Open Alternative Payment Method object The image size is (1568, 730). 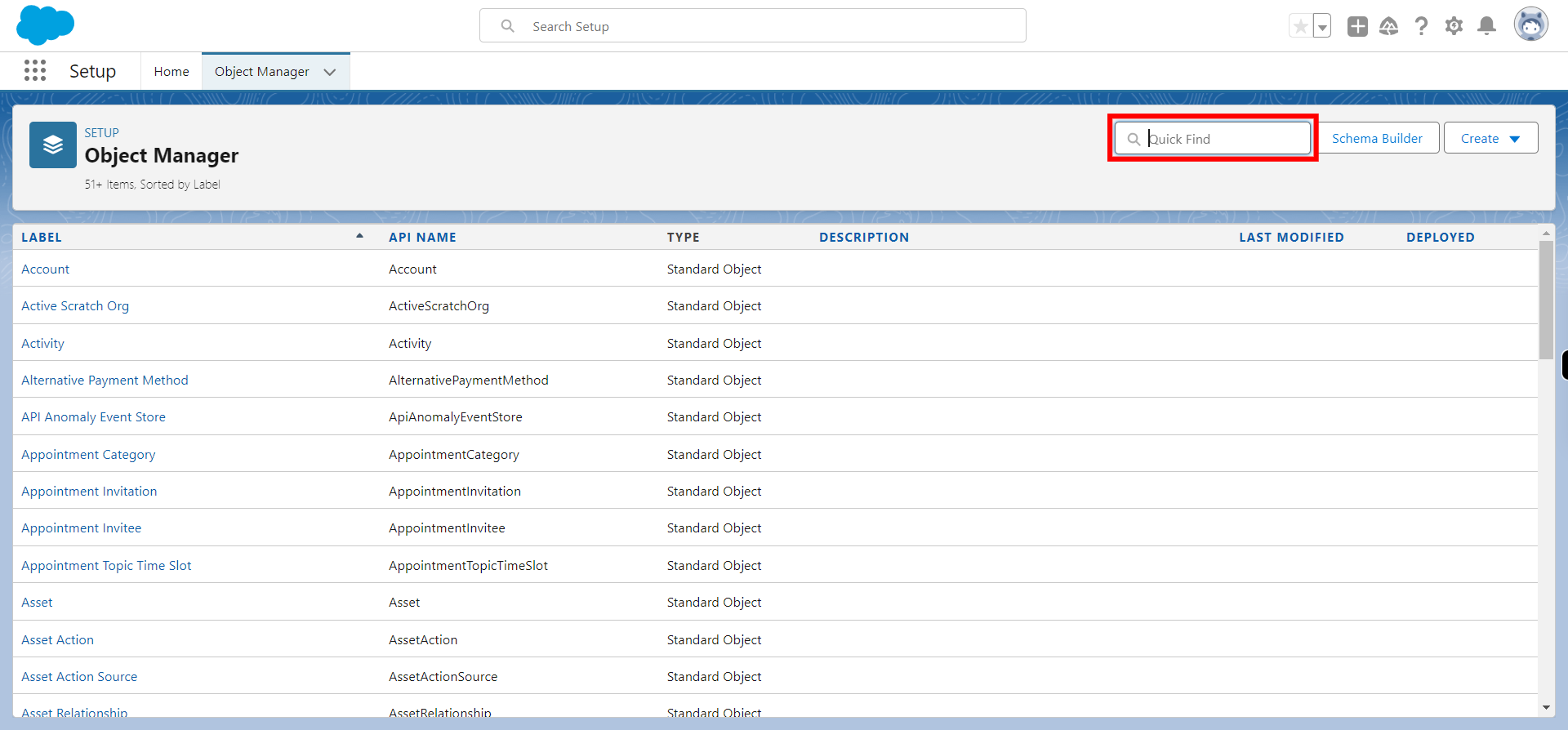click(x=105, y=380)
